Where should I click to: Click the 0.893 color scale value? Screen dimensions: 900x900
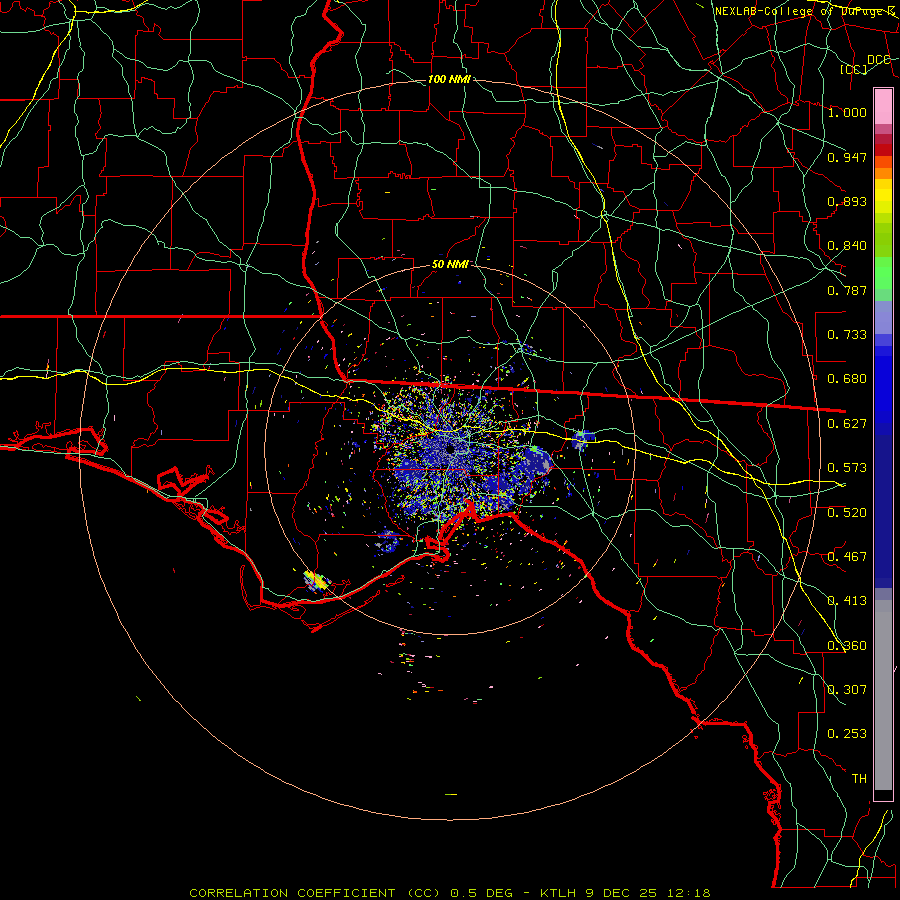pyautogui.click(x=847, y=201)
